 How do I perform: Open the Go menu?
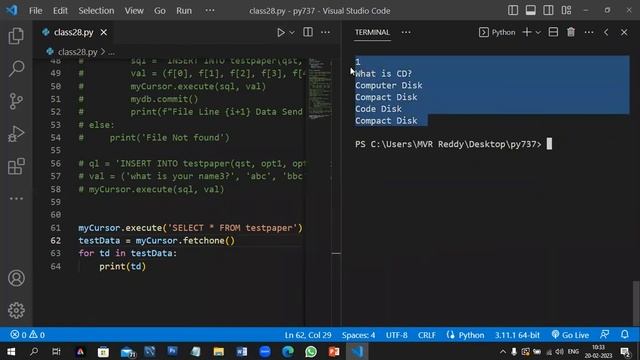click(x=160, y=11)
